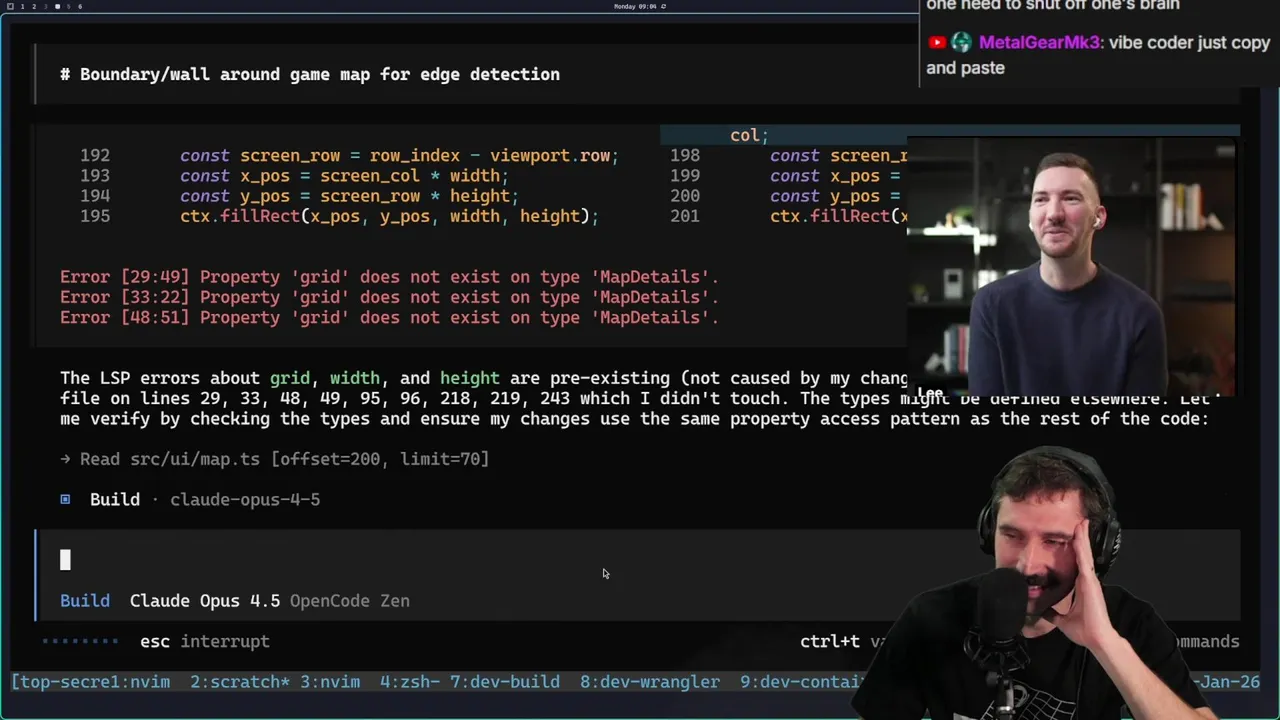Click ctrl+t shortcut hint
This screenshot has height=720, width=1280.
tap(830, 641)
